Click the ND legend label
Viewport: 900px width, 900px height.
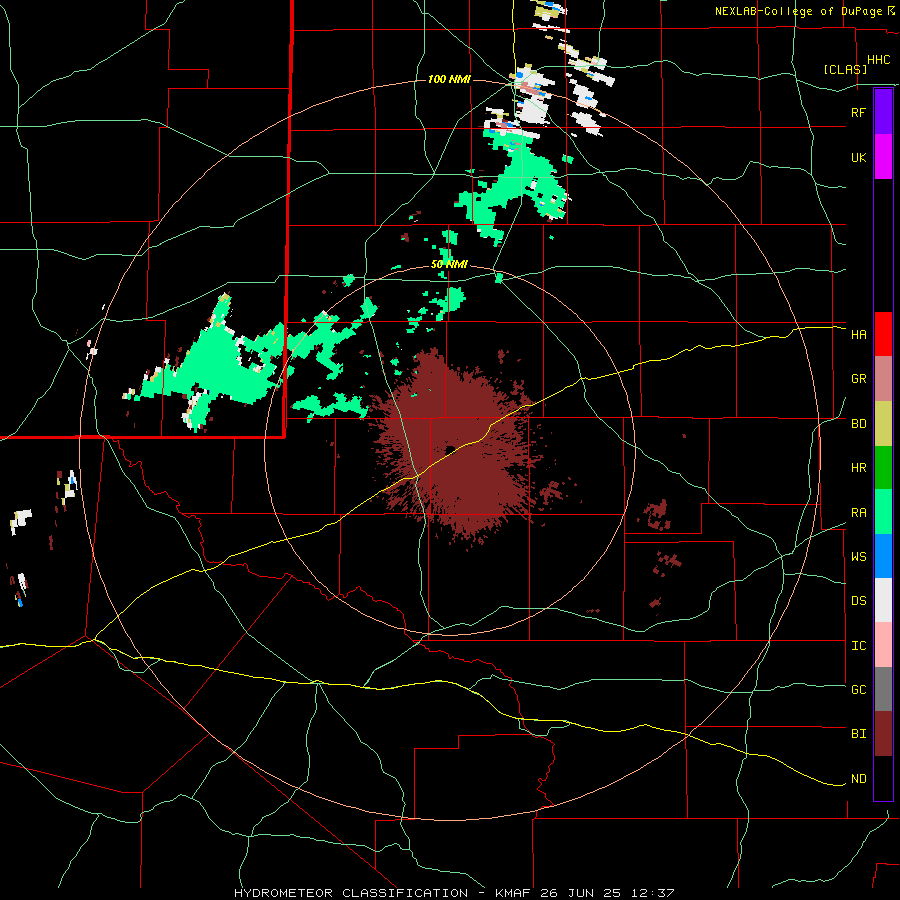858,779
